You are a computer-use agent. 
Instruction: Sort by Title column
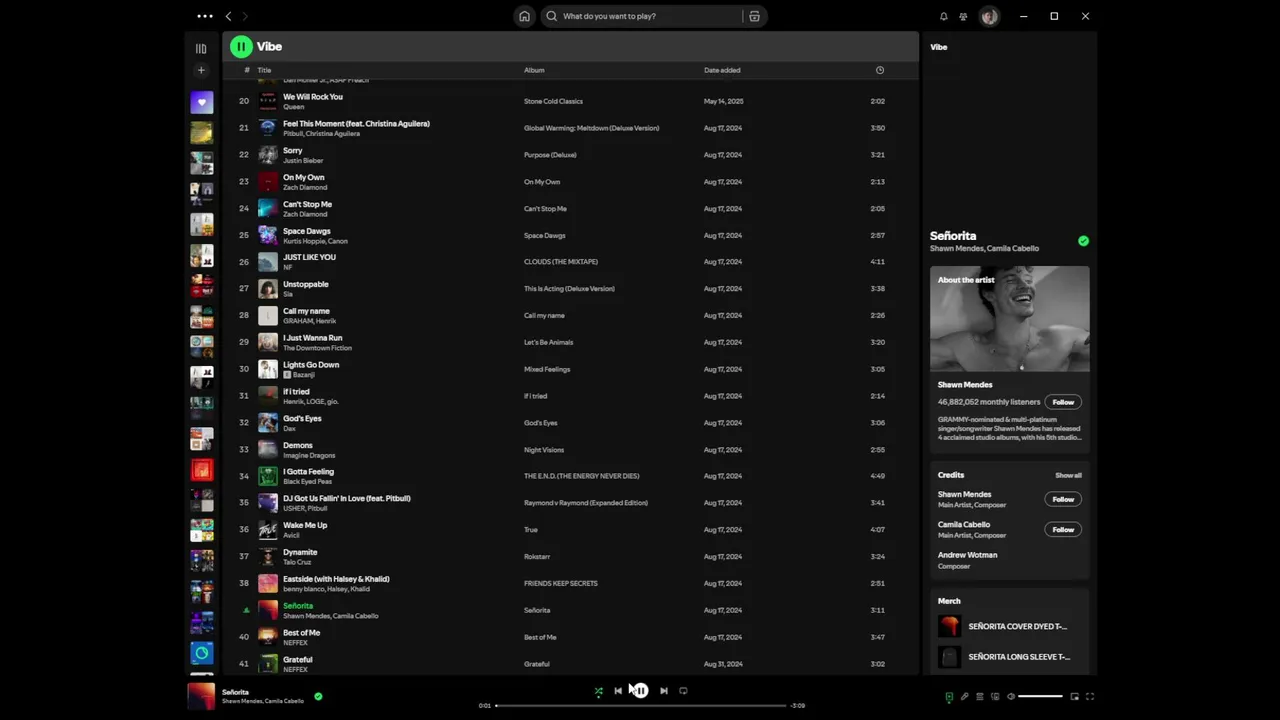coord(264,70)
